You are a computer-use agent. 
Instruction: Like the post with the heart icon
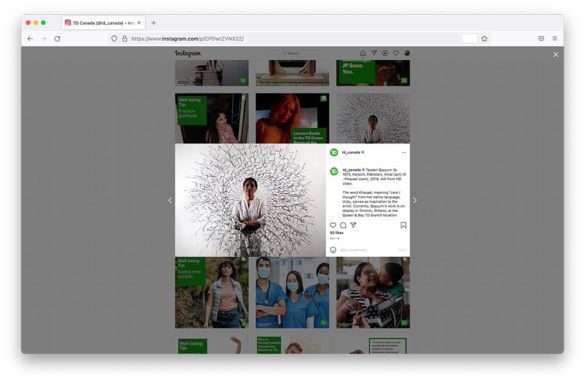coord(333,225)
